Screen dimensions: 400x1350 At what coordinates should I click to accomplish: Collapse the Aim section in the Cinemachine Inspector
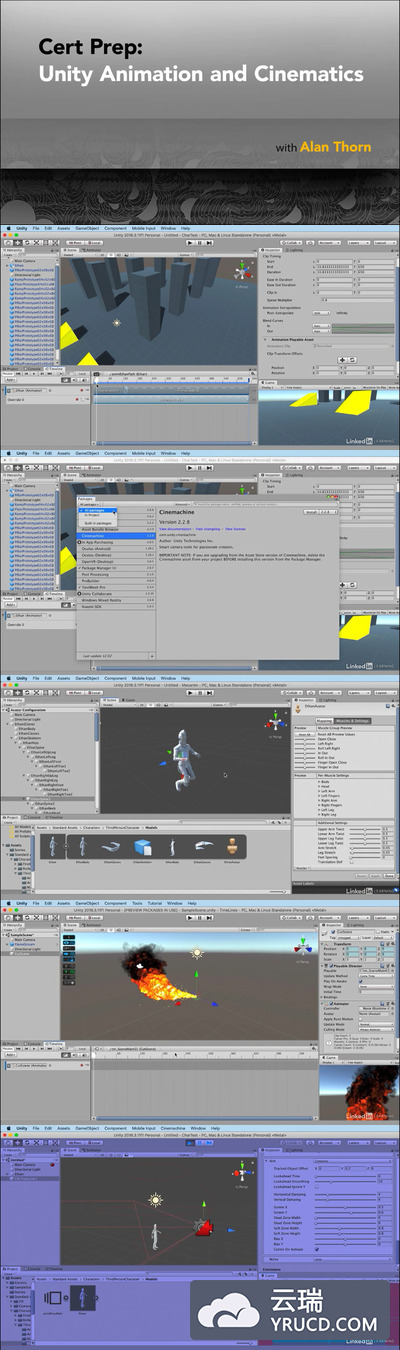[x=266, y=1161]
